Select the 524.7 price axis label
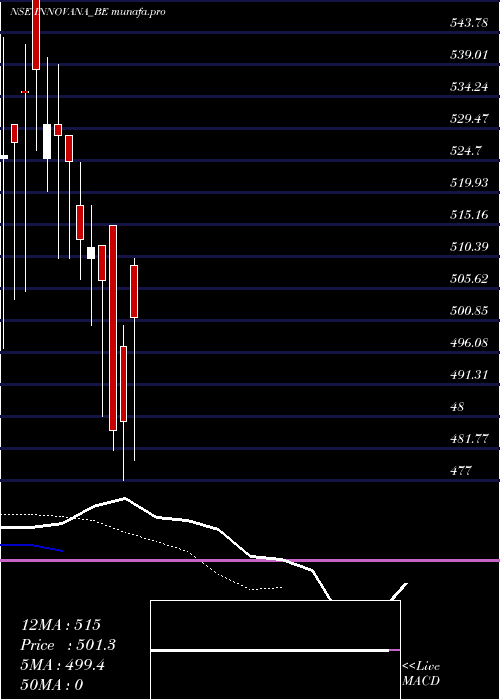The width and height of the screenshot is (500, 700). pyautogui.click(x=465, y=151)
